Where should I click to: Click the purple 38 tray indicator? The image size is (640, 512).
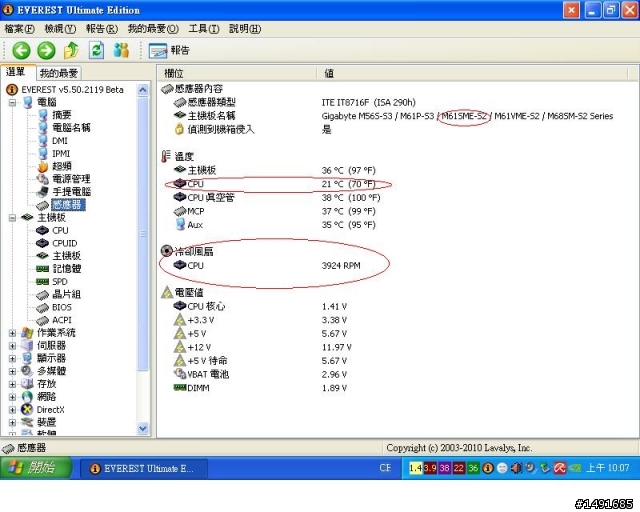(x=444, y=468)
